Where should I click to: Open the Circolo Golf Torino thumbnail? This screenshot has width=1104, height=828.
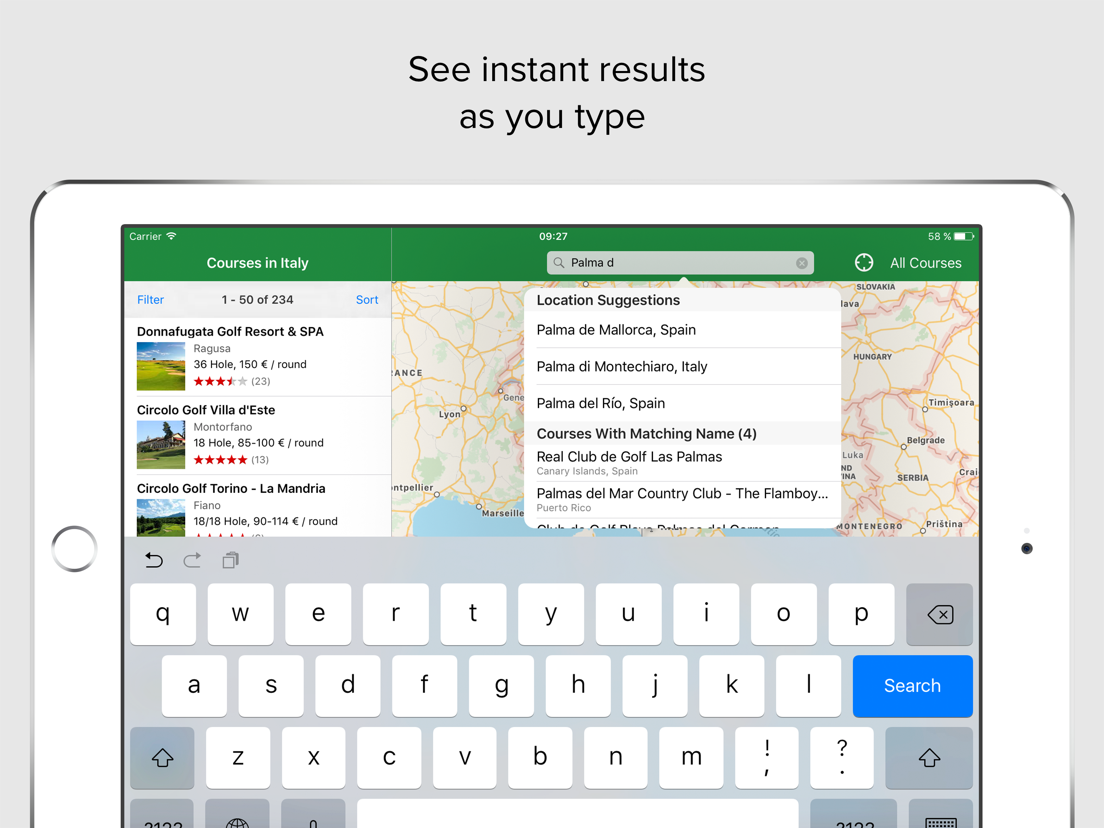161,518
